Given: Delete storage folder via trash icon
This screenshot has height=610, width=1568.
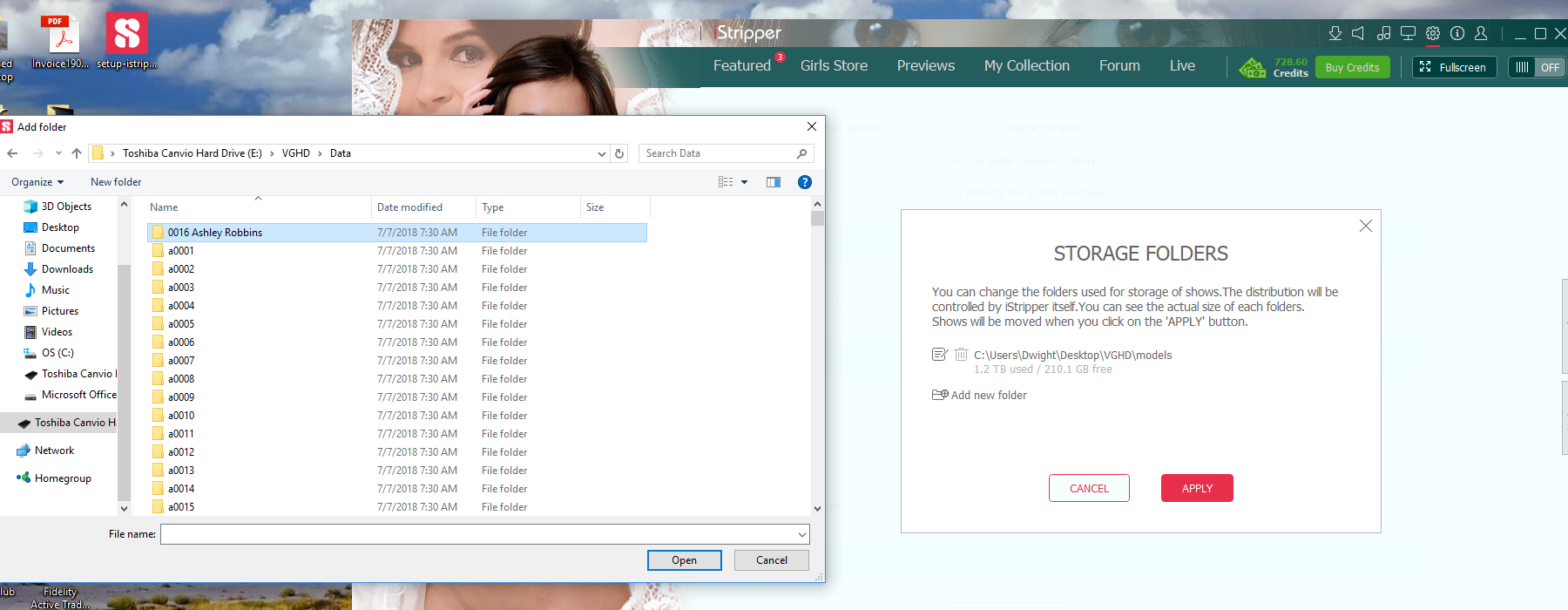Looking at the screenshot, I should tap(961, 355).
